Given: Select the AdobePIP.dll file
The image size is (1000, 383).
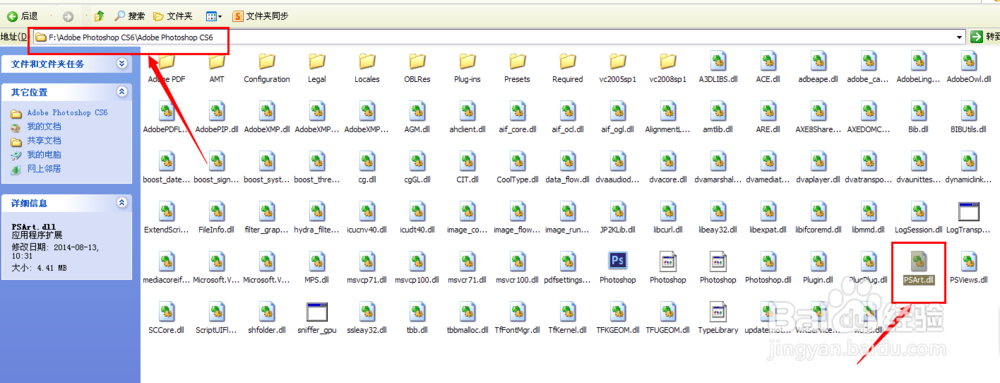Looking at the screenshot, I should click(x=216, y=118).
